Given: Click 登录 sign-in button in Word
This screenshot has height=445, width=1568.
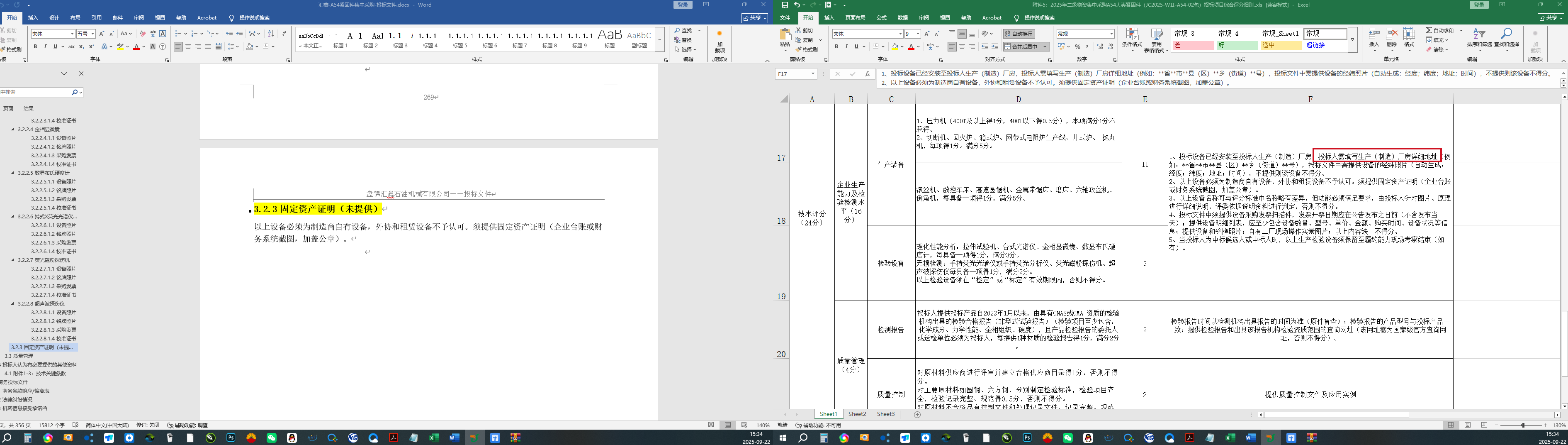Looking at the screenshot, I should click(x=683, y=5).
